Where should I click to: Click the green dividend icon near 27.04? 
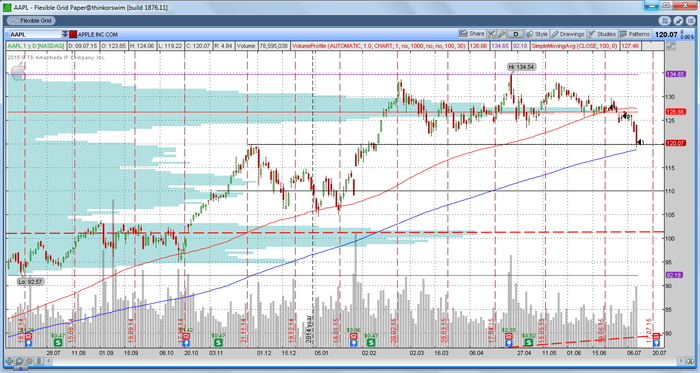pos(529,342)
